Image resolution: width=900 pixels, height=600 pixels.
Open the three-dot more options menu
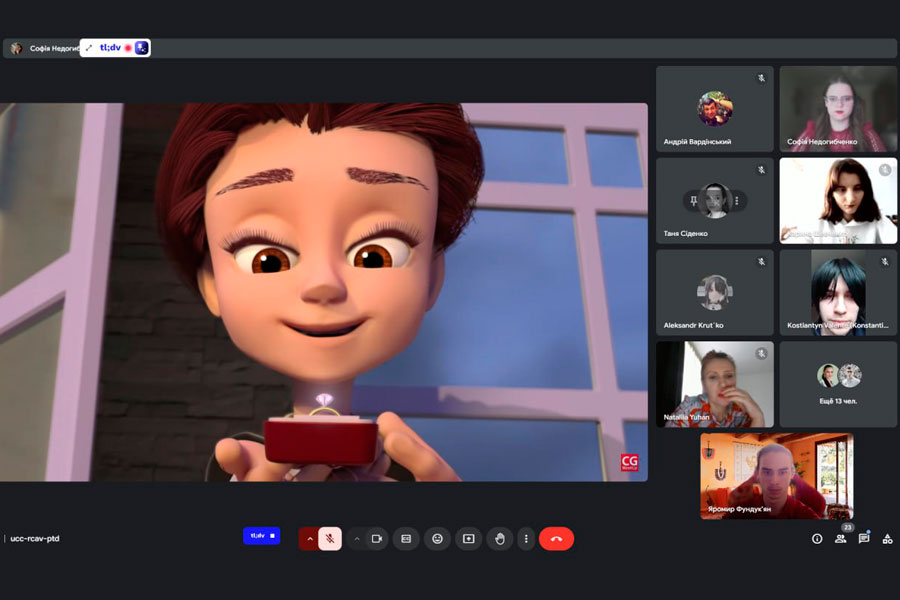click(526, 539)
